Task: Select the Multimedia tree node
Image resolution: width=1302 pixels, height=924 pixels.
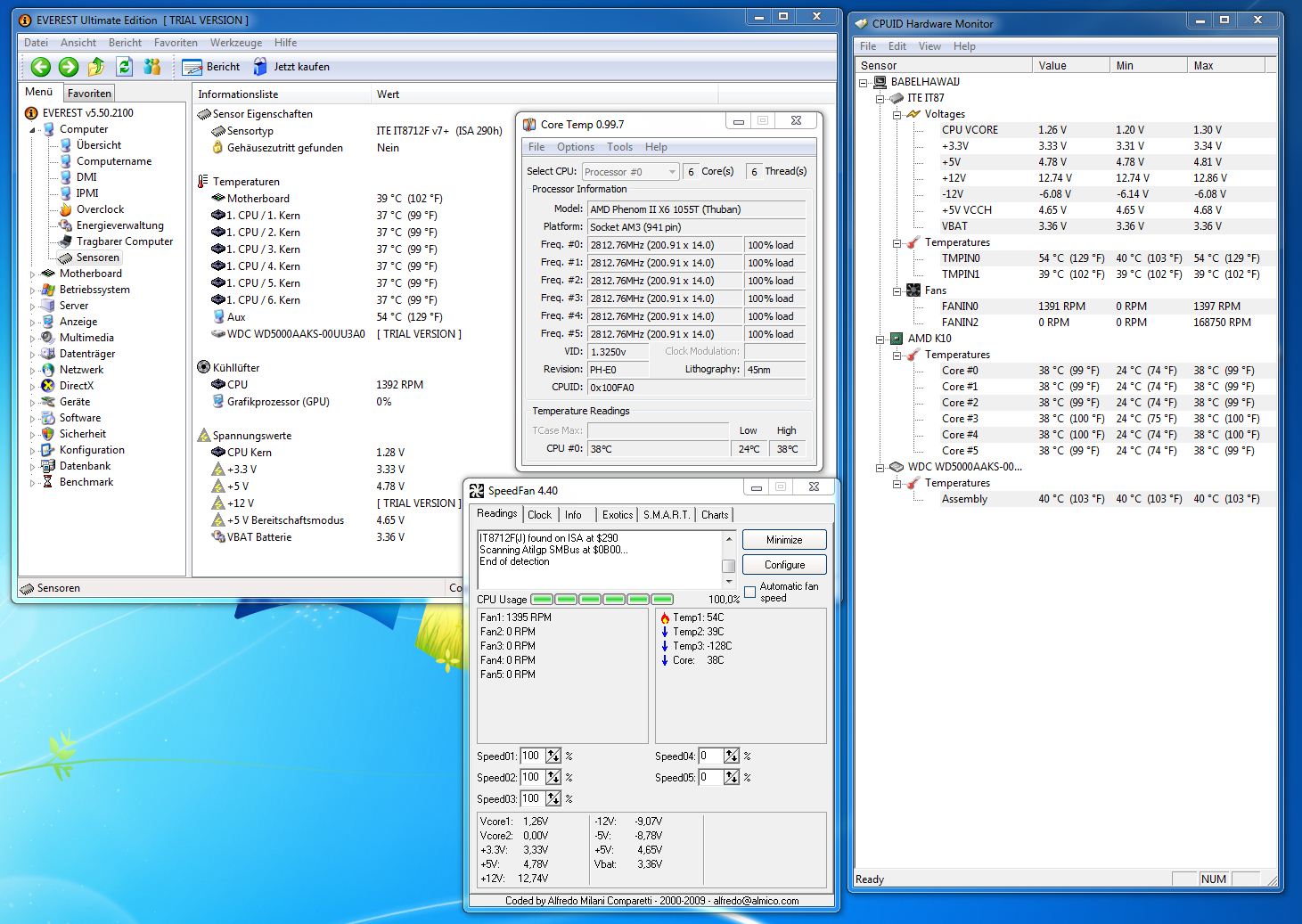Action: pyautogui.click(x=86, y=338)
